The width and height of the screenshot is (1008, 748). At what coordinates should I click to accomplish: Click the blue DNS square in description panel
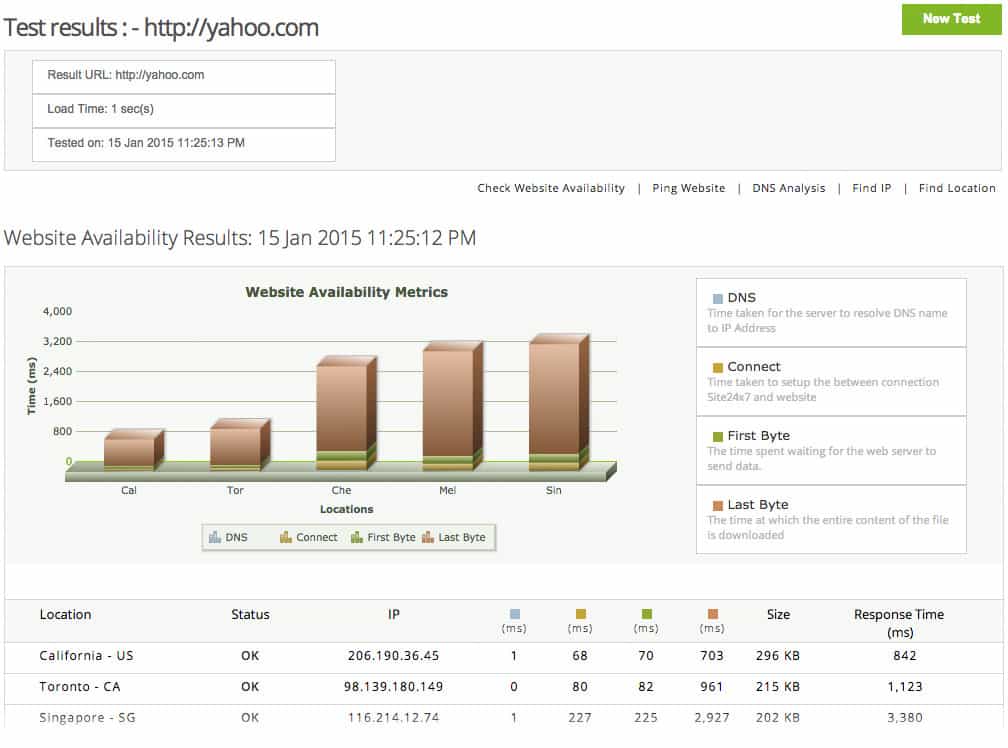coord(717,298)
